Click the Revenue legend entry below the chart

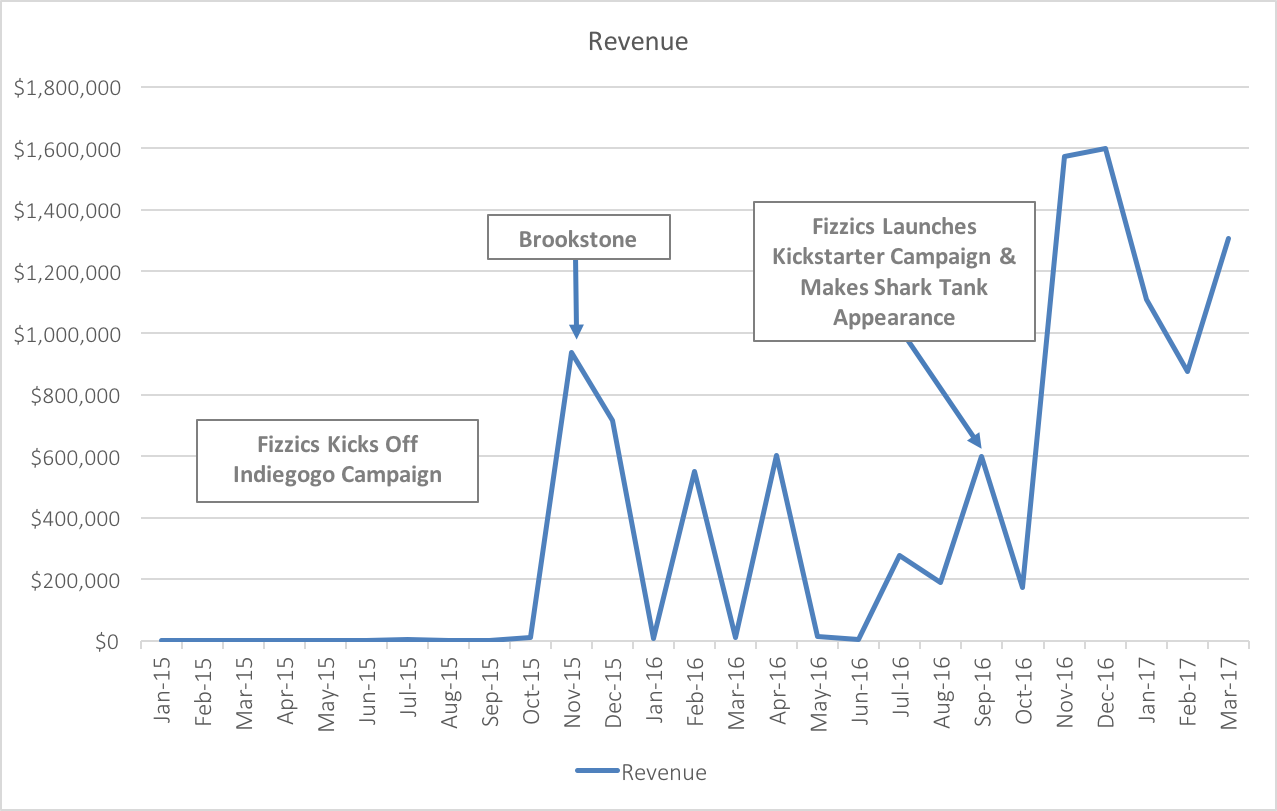(x=641, y=772)
